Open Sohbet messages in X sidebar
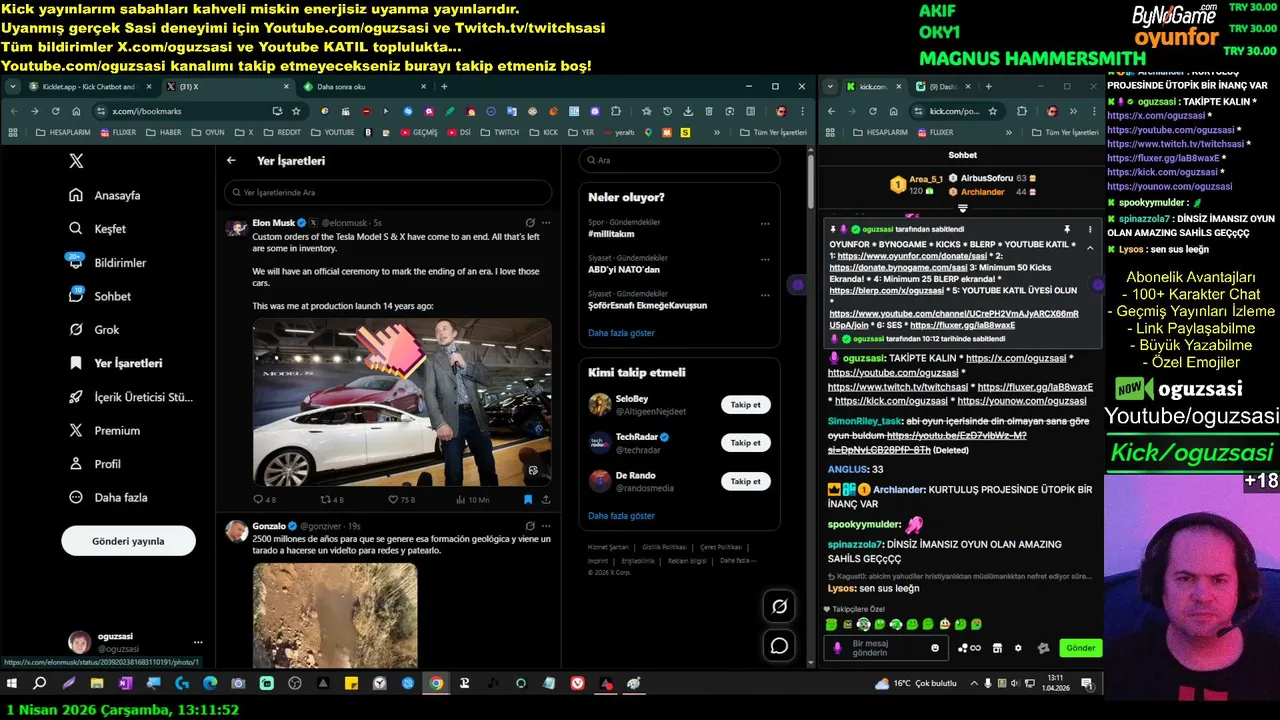Screen dimensions: 1280x720 tap(100, 296)
